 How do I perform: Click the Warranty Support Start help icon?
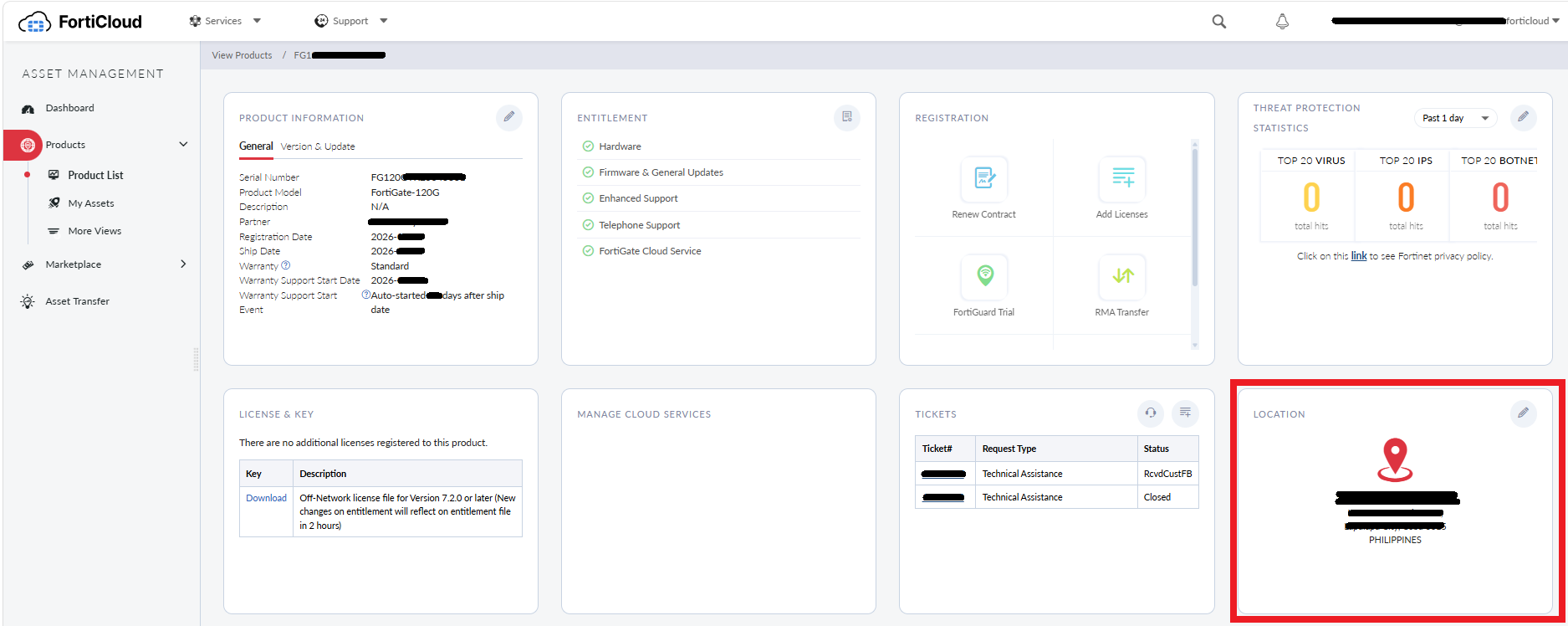click(x=365, y=295)
